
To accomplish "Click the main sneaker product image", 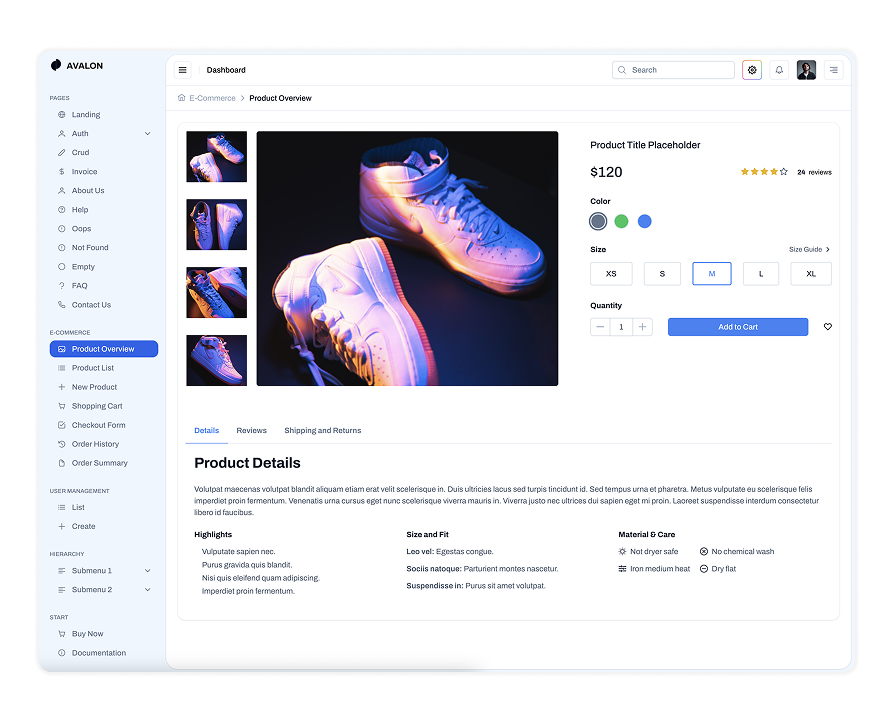I will [407, 258].
